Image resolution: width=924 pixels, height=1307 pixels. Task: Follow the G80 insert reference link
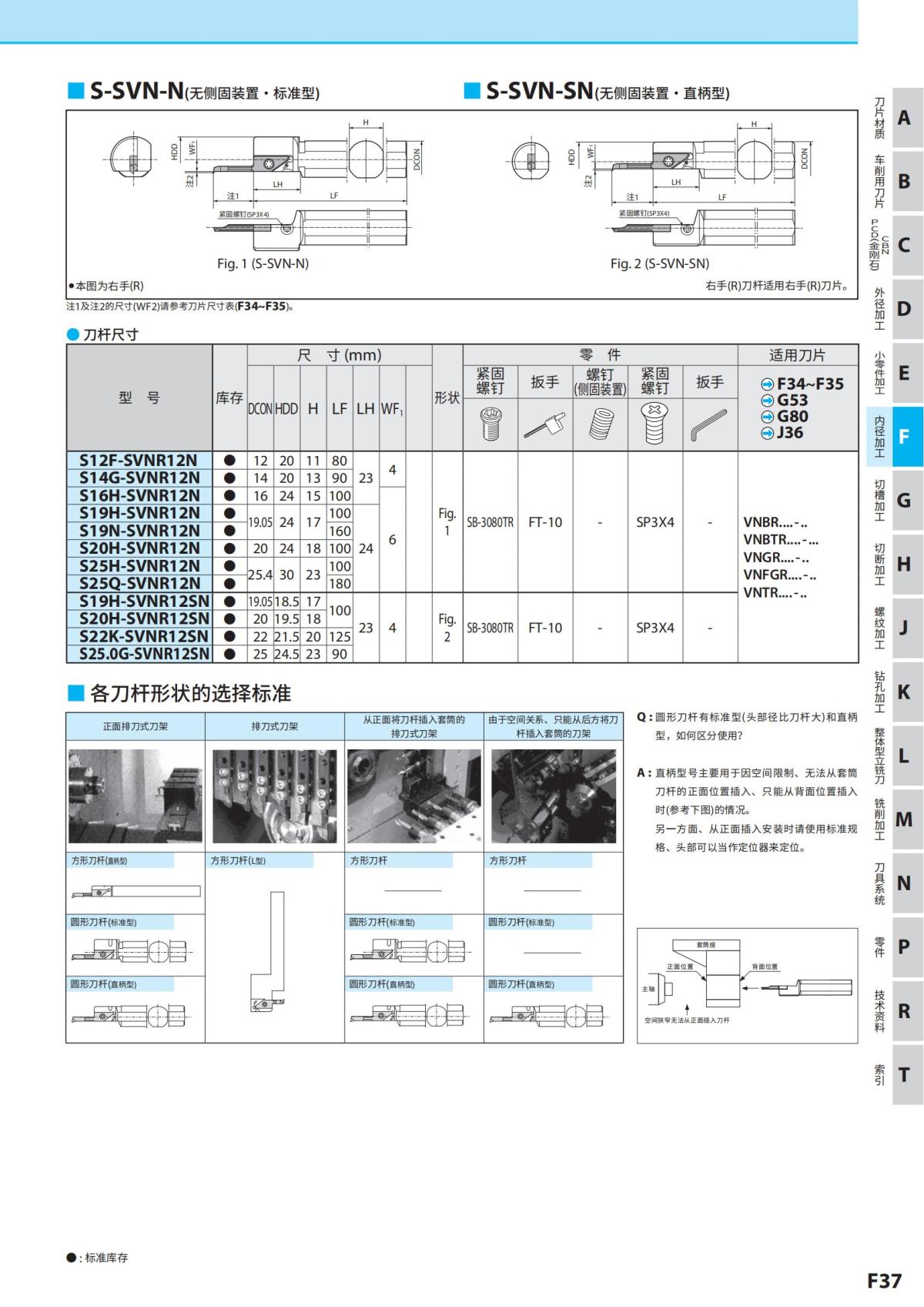[x=784, y=417]
